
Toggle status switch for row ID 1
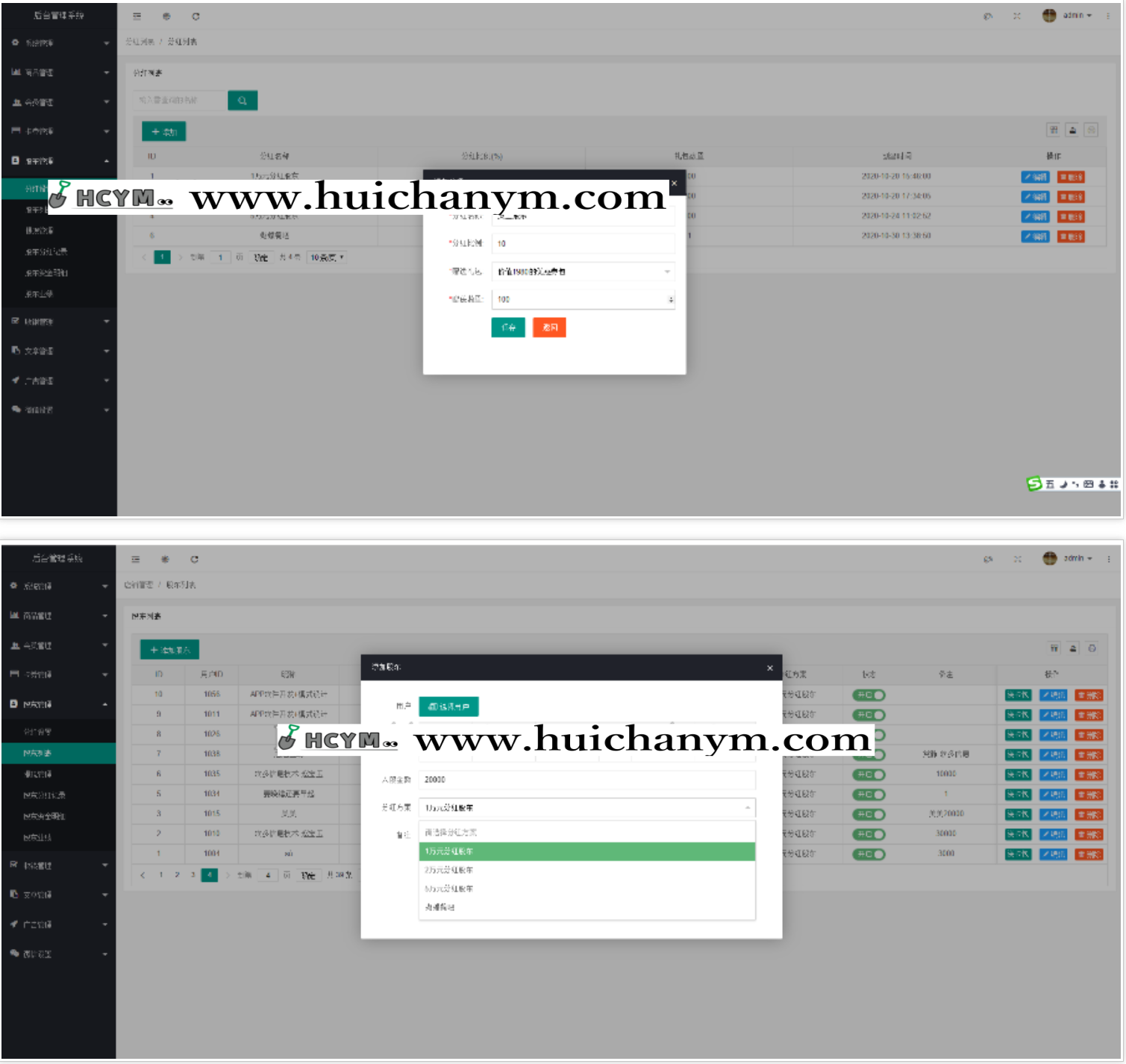coord(869,854)
